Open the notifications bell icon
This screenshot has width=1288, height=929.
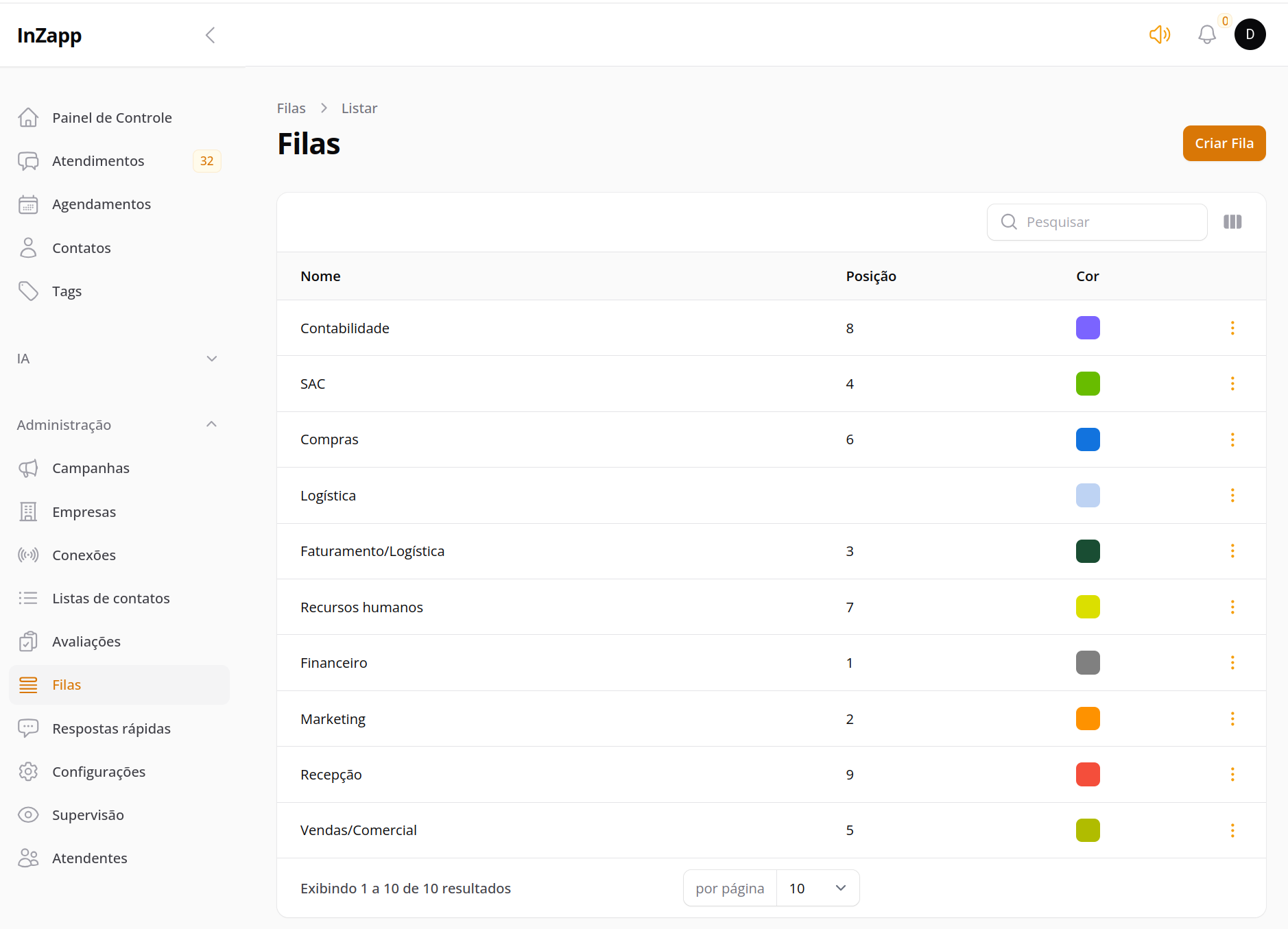(x=1206, y=34)
